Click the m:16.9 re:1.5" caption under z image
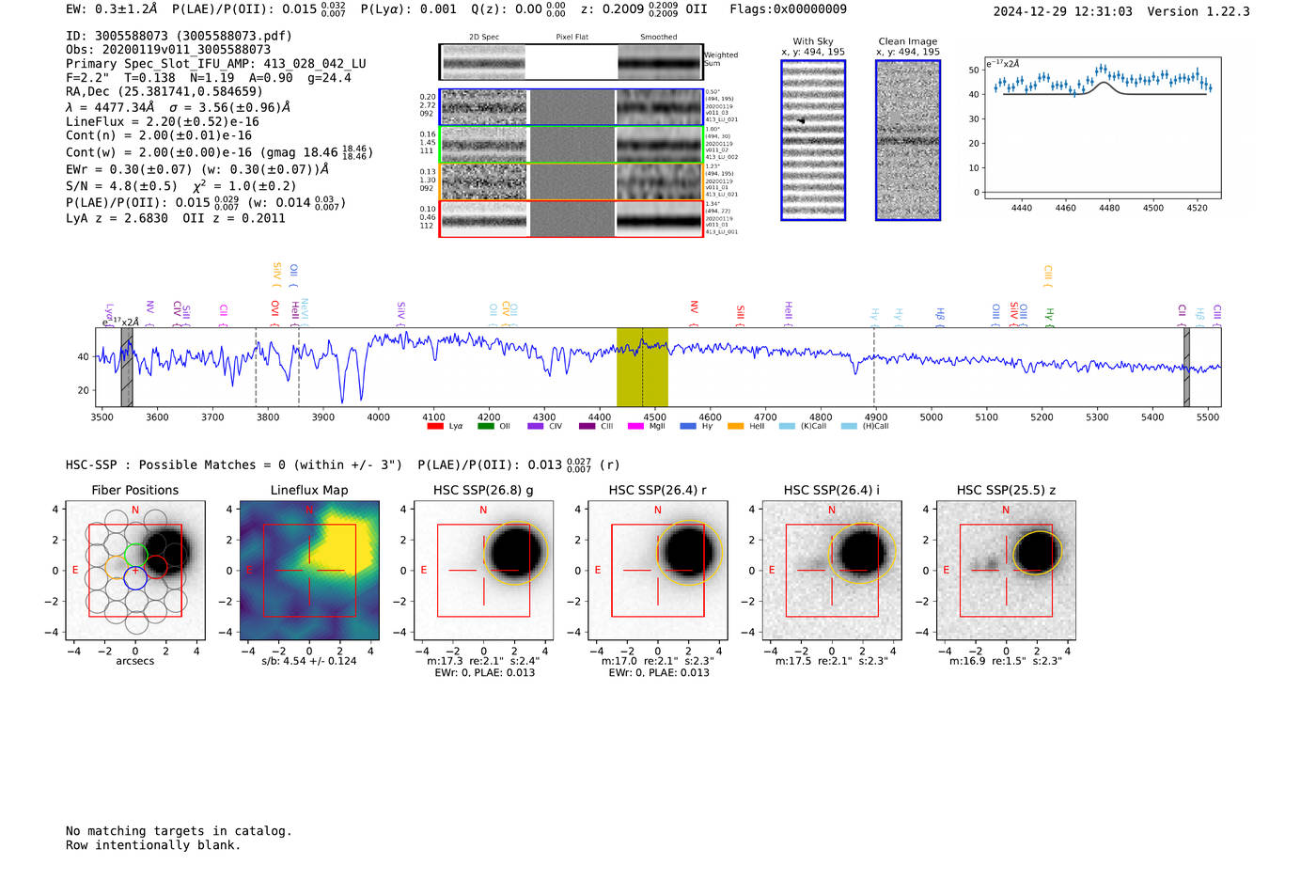Image resolution: width=1316 pixels, height=896 pixels. (1006, 661)
